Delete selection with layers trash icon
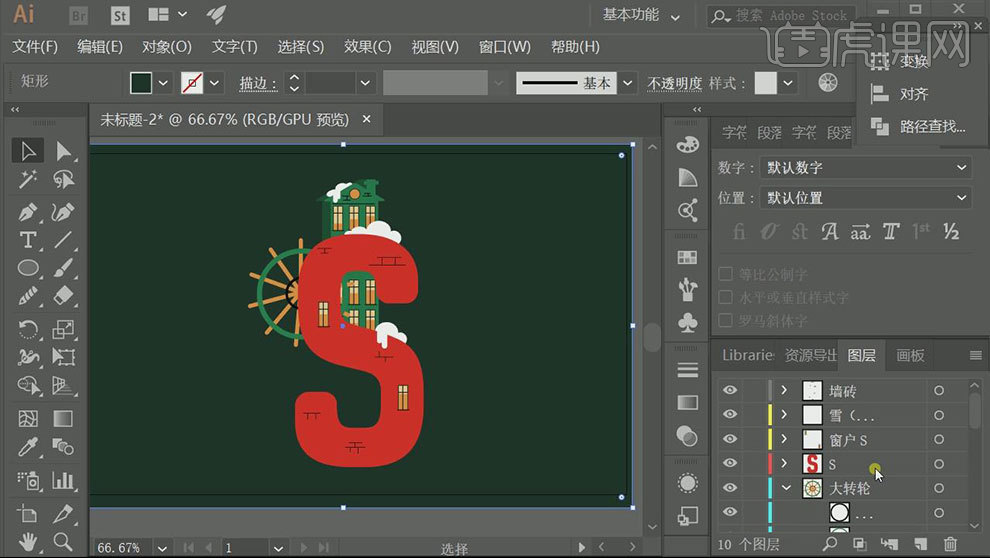This screenshot has width=990, height=558. [x=950, y=543]
